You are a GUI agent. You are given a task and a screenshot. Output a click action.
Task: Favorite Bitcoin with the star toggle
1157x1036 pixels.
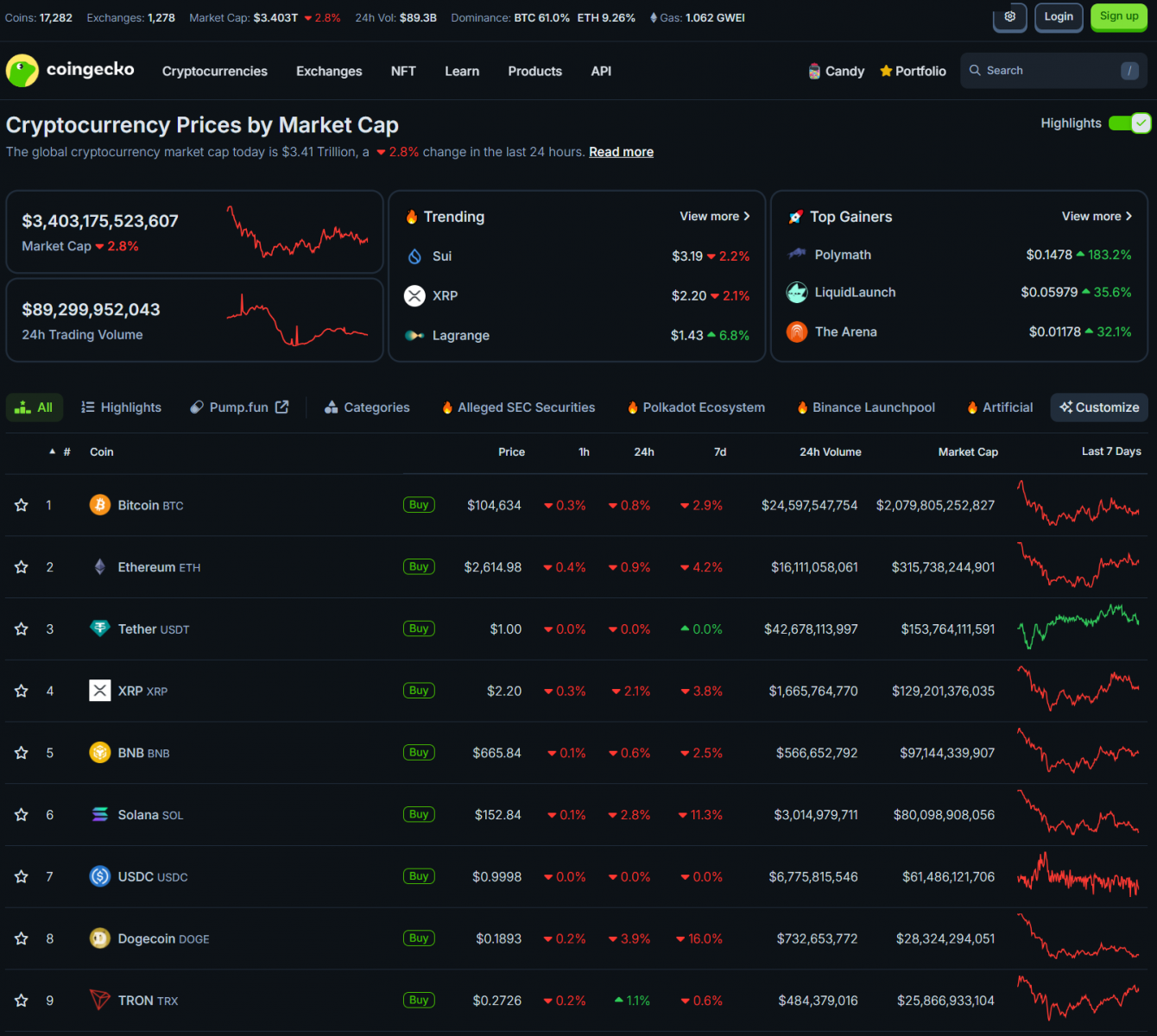pyautogui.click(x=22, y=505)
